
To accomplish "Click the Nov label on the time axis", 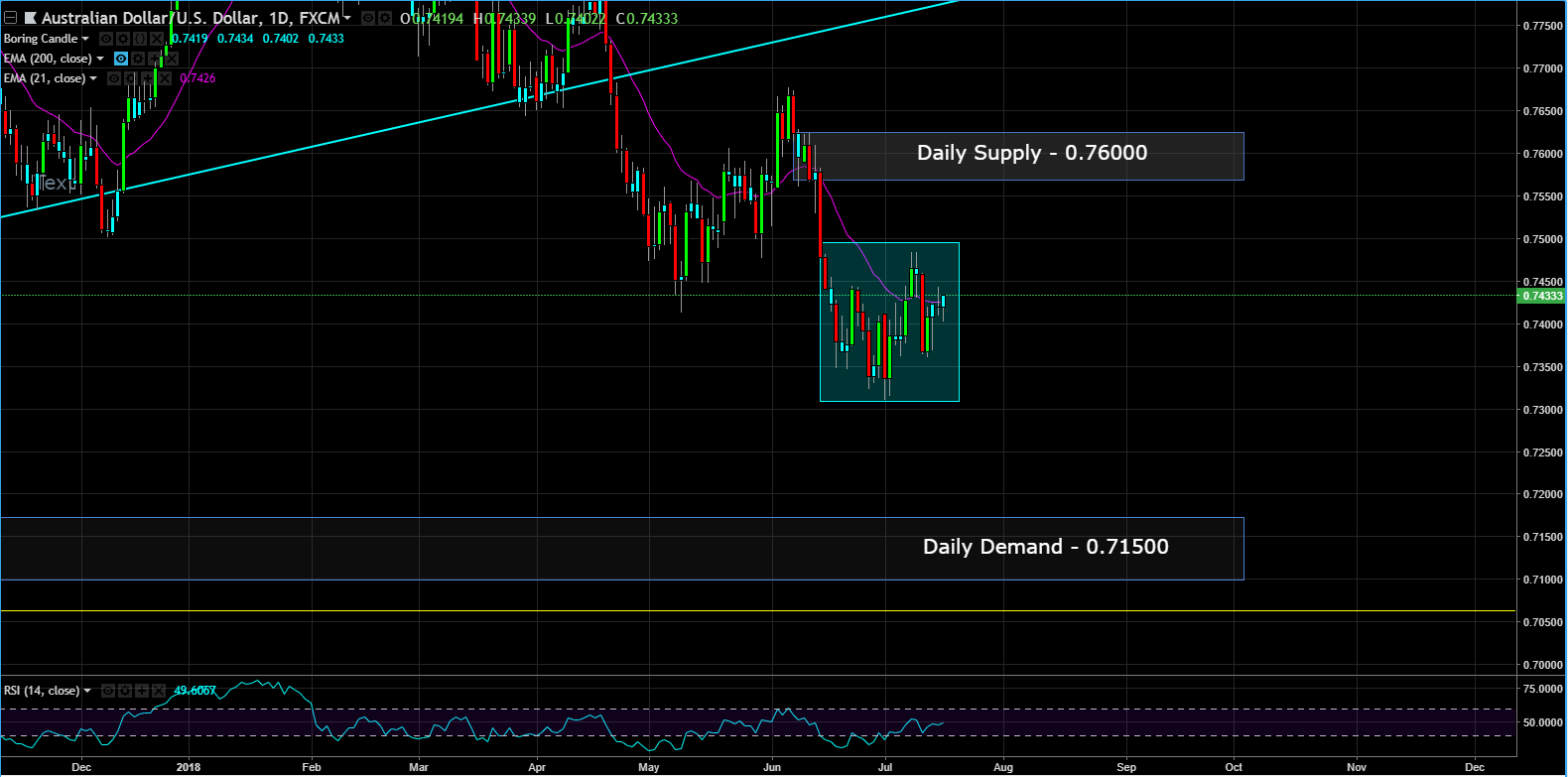I will point(1357,767).
